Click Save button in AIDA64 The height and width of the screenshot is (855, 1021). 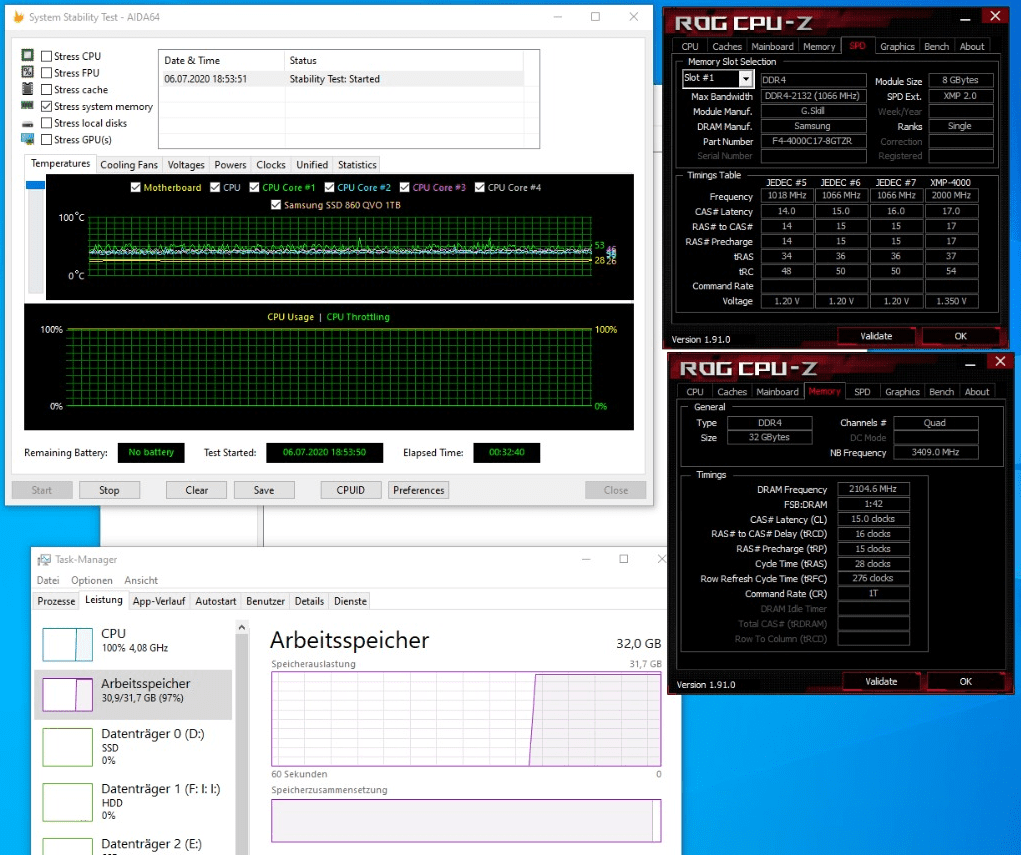coord(264,490)
